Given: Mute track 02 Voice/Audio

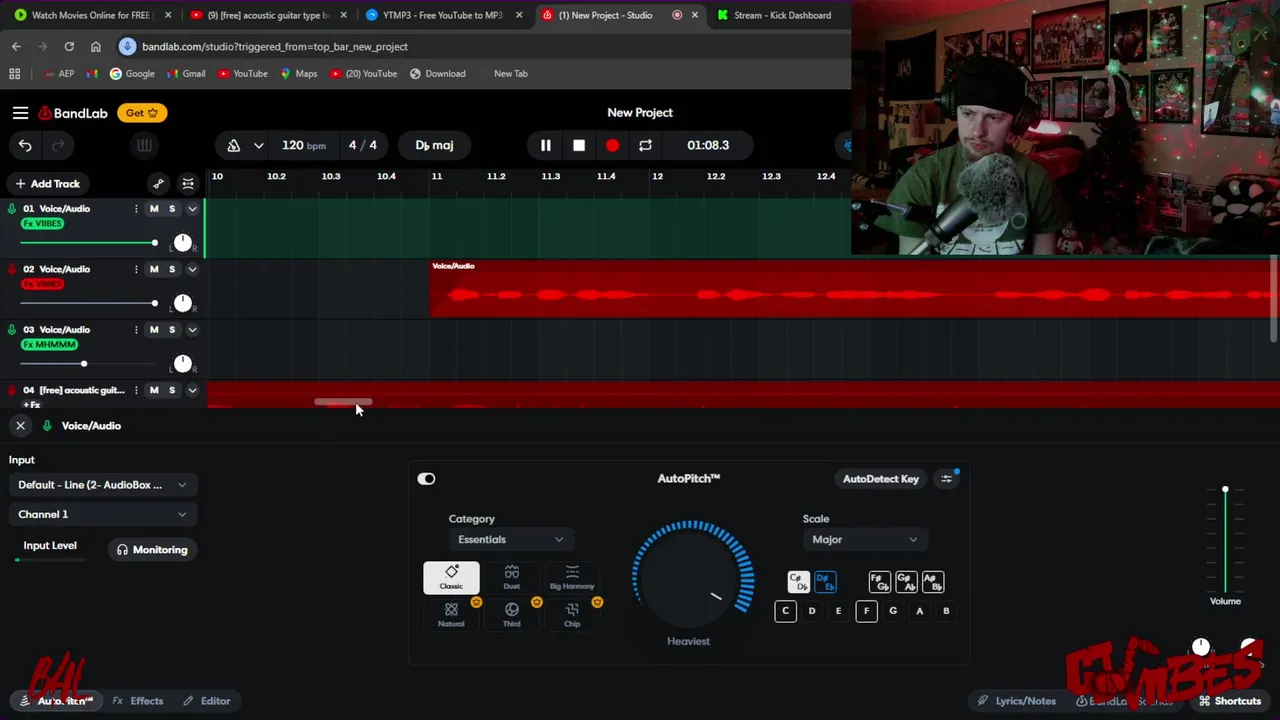Looking at the screenshot, I should 154,269.
